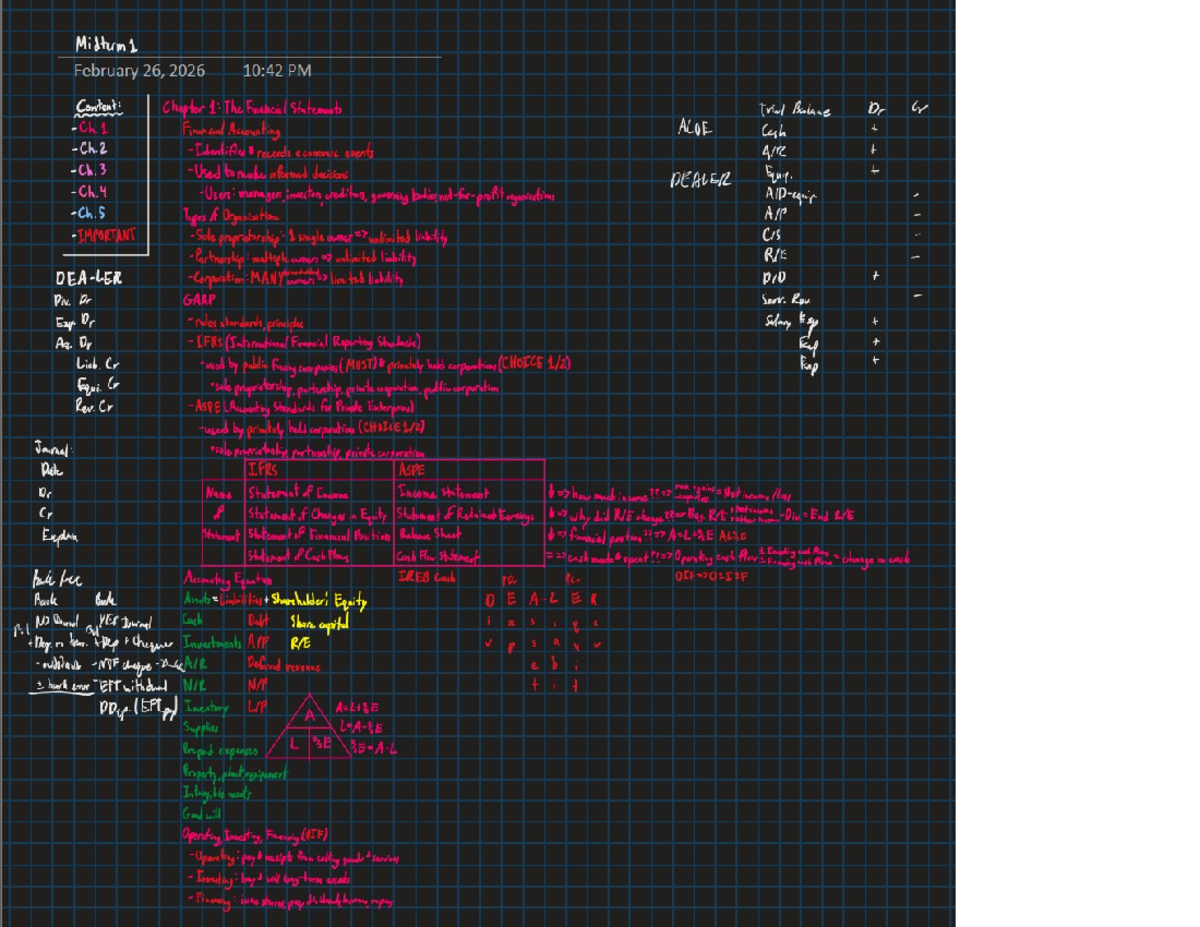Click the "IFRS" table column header

point(262,470)
